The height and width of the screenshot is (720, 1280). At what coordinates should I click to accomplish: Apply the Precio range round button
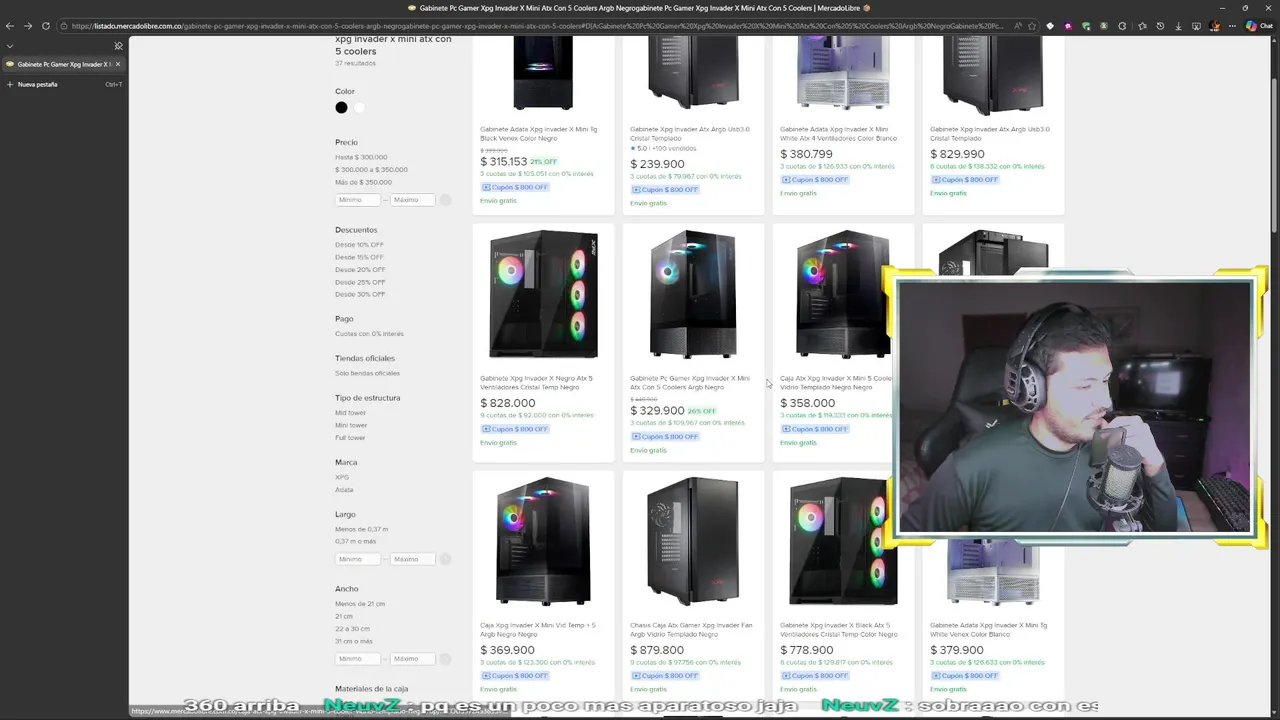[445, 200]
